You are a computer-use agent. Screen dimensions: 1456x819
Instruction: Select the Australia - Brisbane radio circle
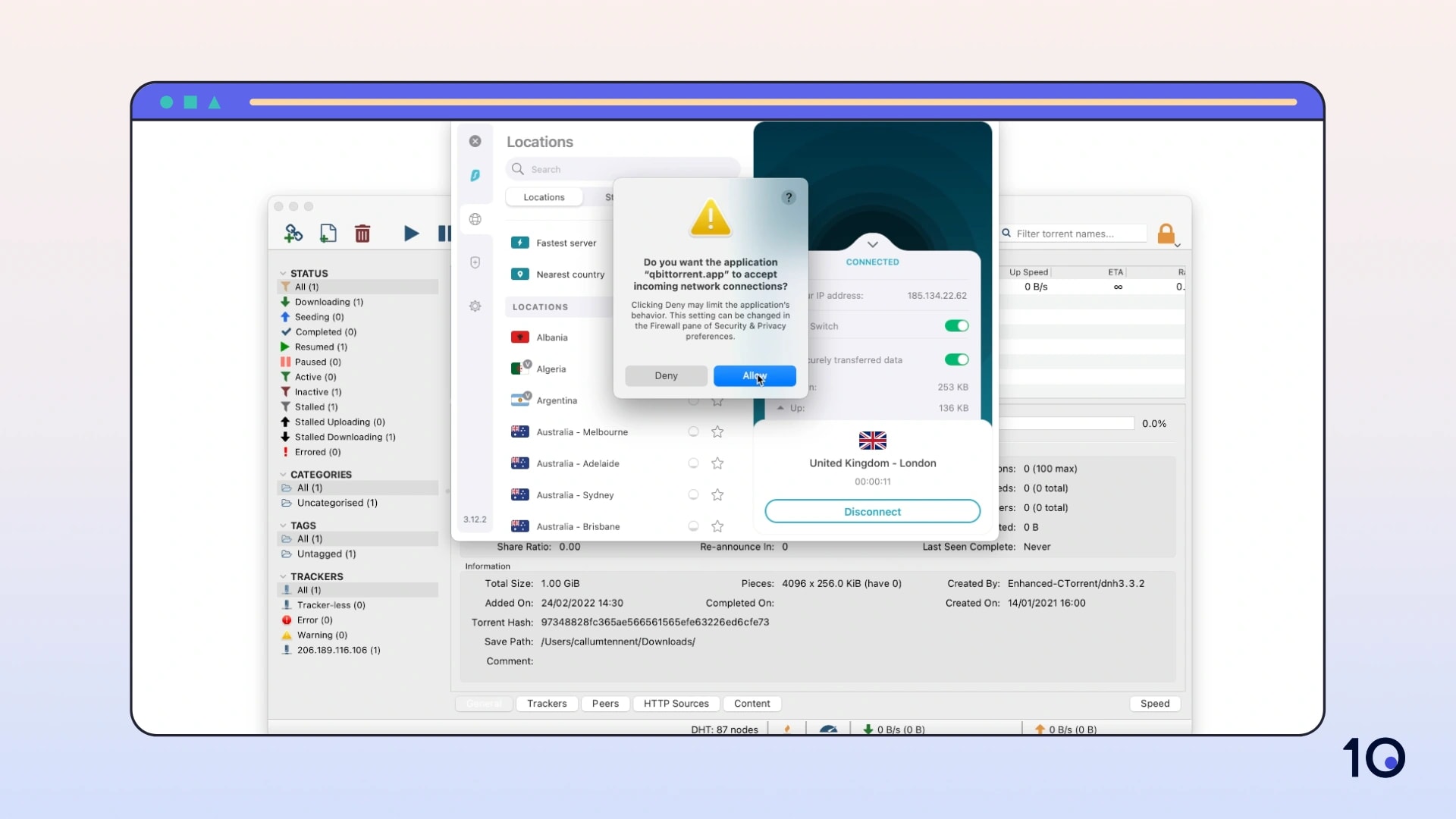693,526
